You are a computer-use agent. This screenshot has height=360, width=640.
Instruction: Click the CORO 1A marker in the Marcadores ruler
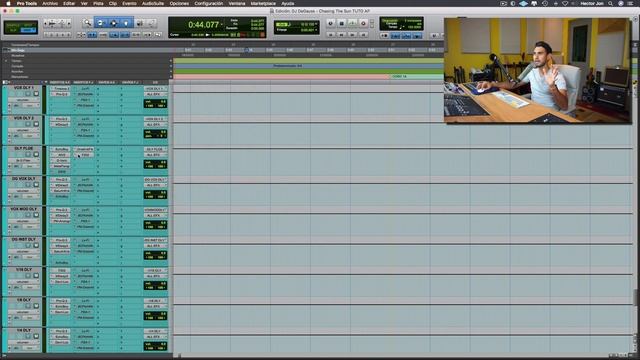pyautogui.click(x=399, y=76)
